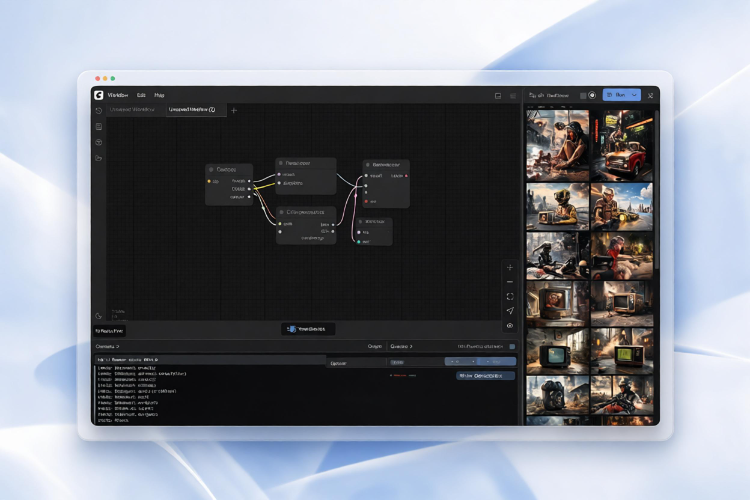Viewport: 750px width, 500px height.
Task: Expand the Console section chevron
Action: point(117,346)
